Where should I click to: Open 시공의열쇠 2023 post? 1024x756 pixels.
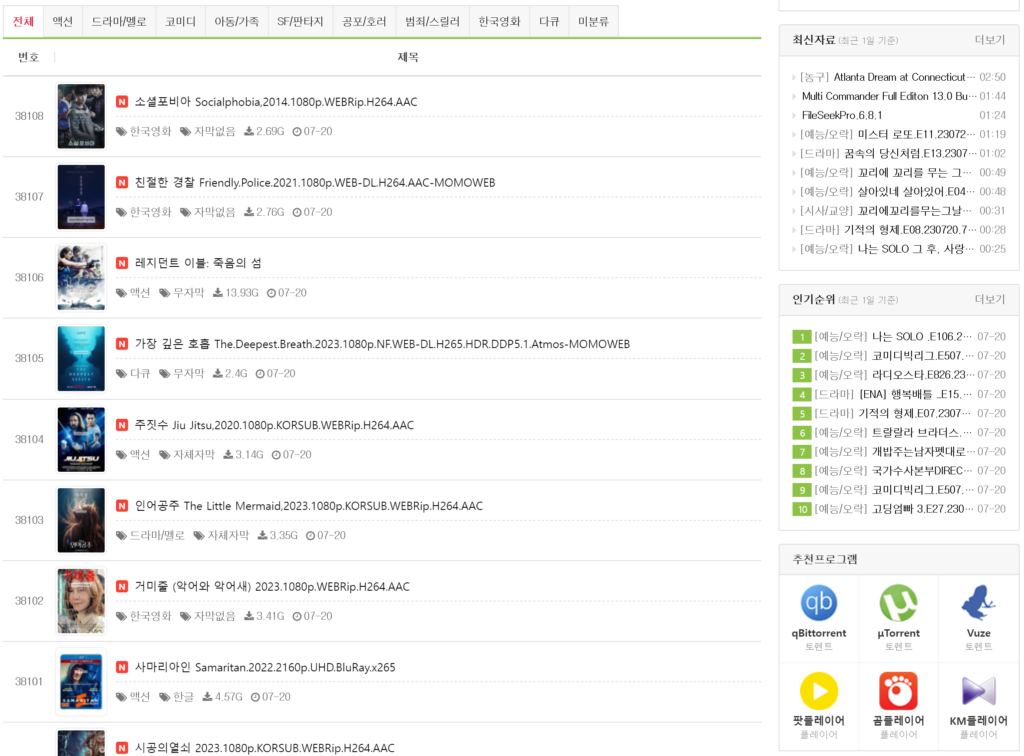pyautogui.click(x=264, y=748)
